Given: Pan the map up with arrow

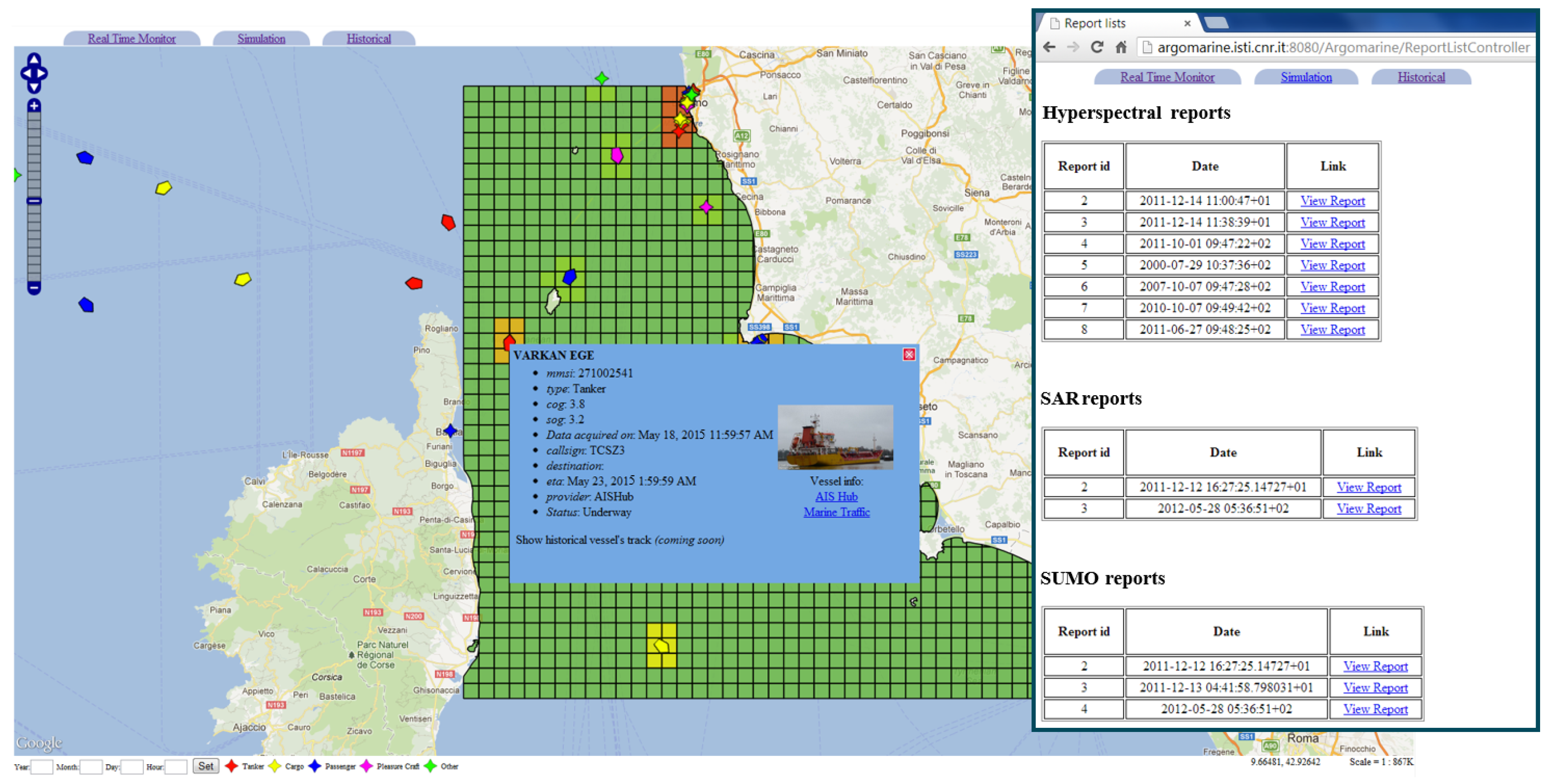Looking at the screenshot, I should click(34, 60).
